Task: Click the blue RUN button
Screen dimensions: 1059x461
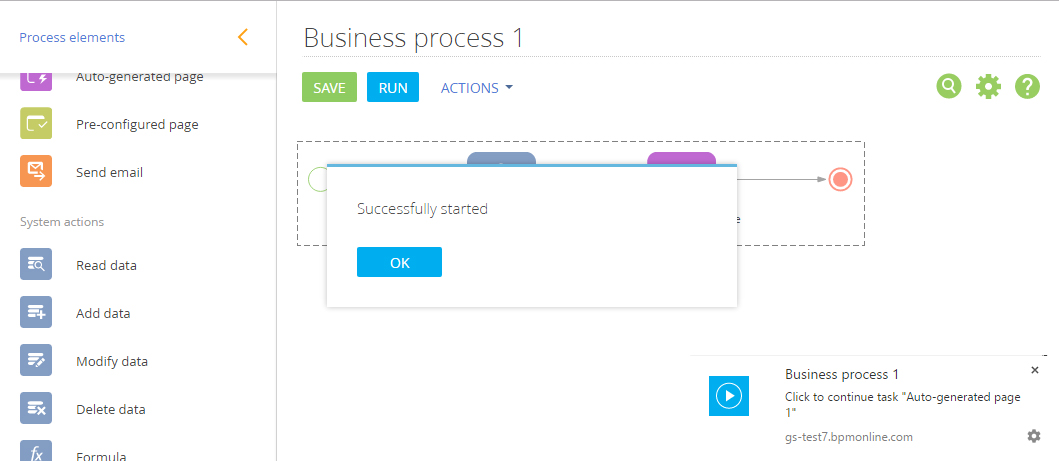Action: coord(393,88)
